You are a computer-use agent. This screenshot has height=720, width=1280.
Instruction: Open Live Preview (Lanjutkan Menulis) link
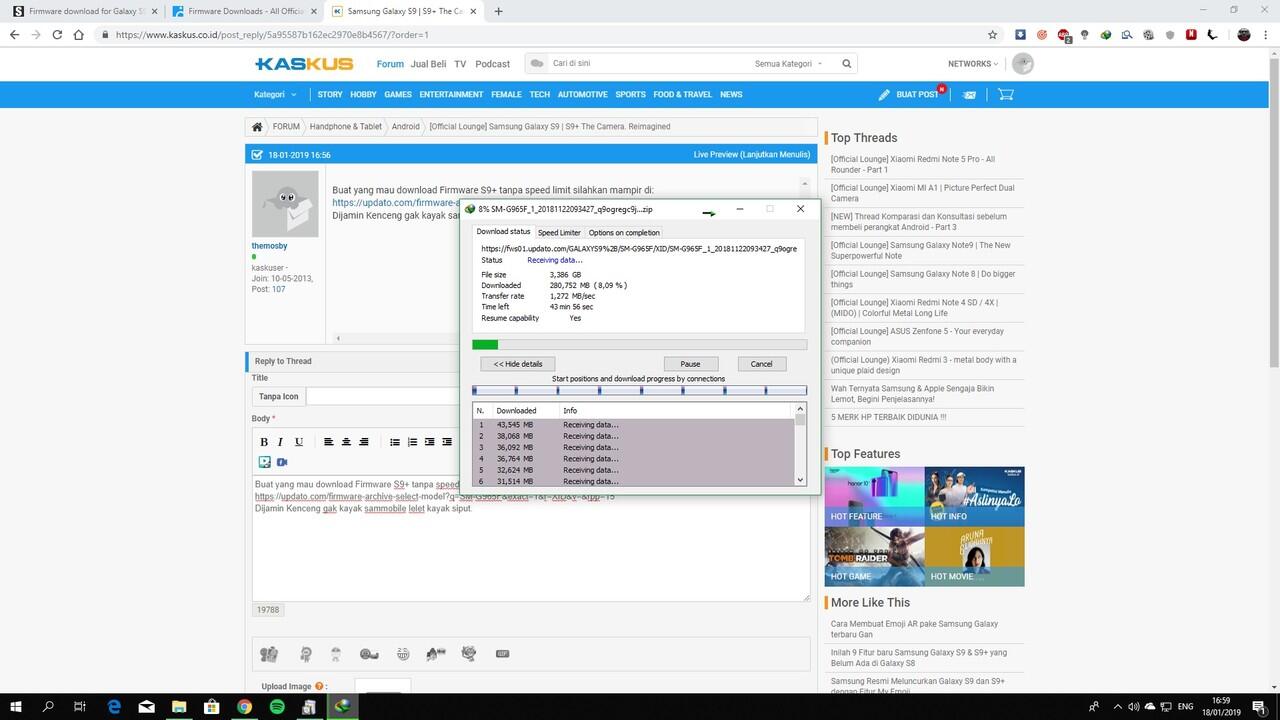(x=752, y=155)
